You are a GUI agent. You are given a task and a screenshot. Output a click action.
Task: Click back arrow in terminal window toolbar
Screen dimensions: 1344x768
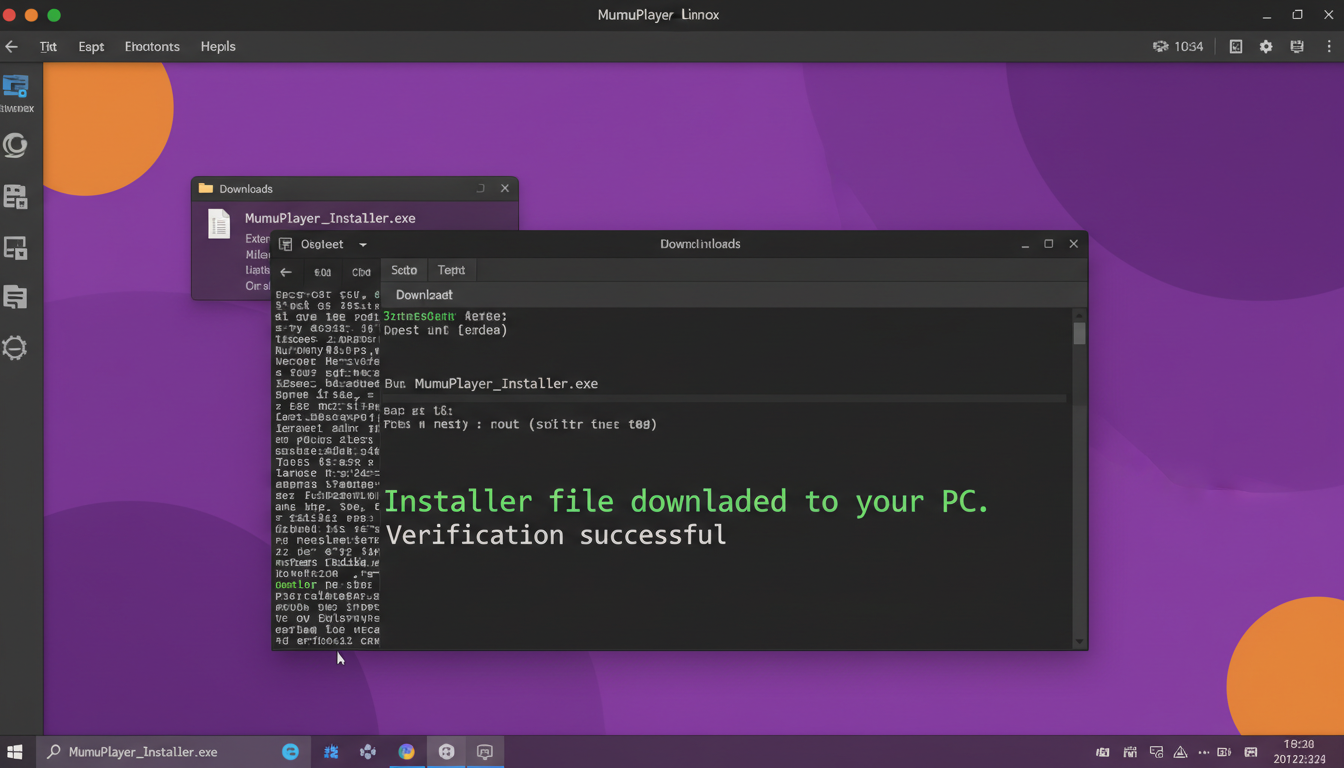(286, 272)
